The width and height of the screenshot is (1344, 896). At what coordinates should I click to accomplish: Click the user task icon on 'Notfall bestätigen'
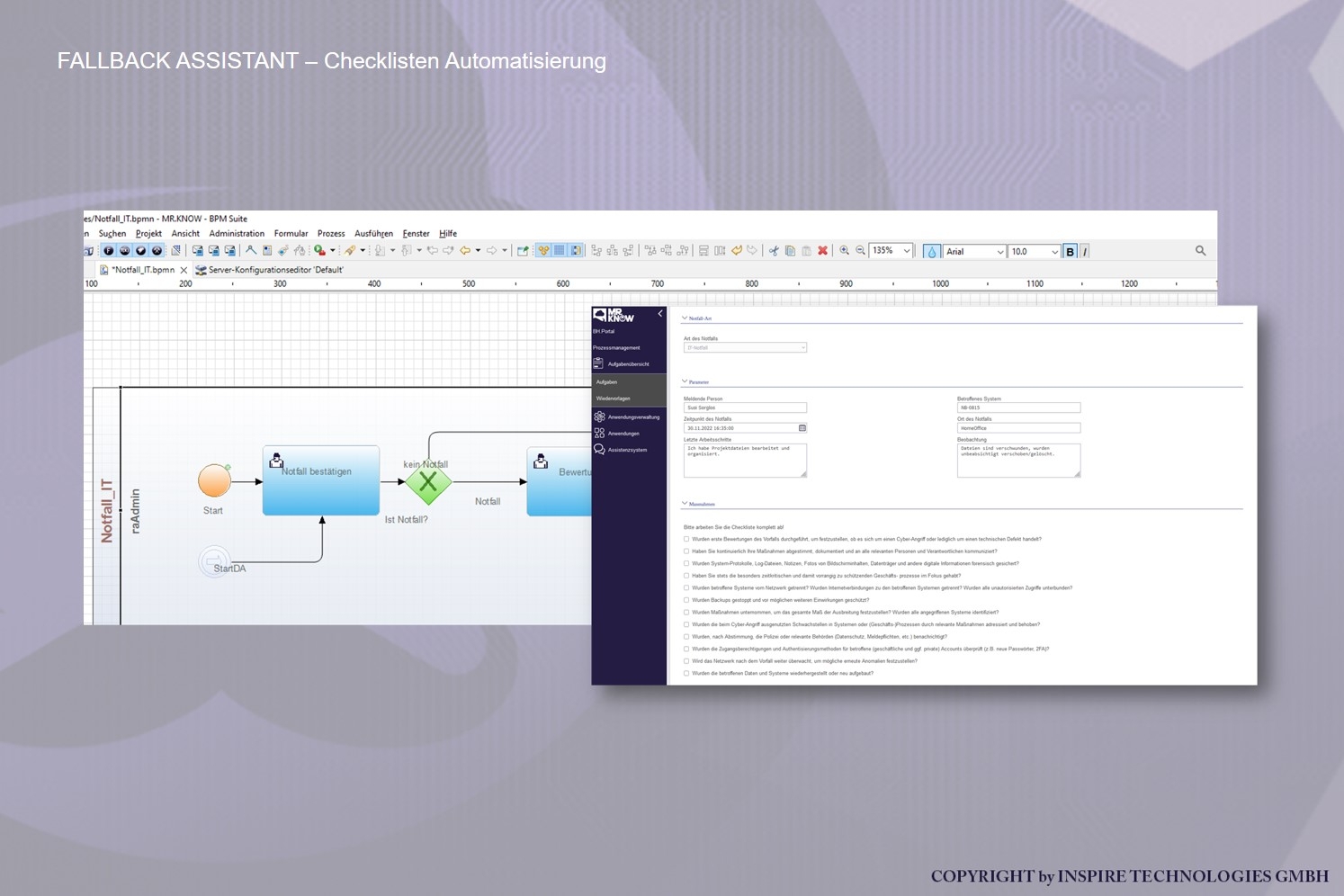click(276, 461)
